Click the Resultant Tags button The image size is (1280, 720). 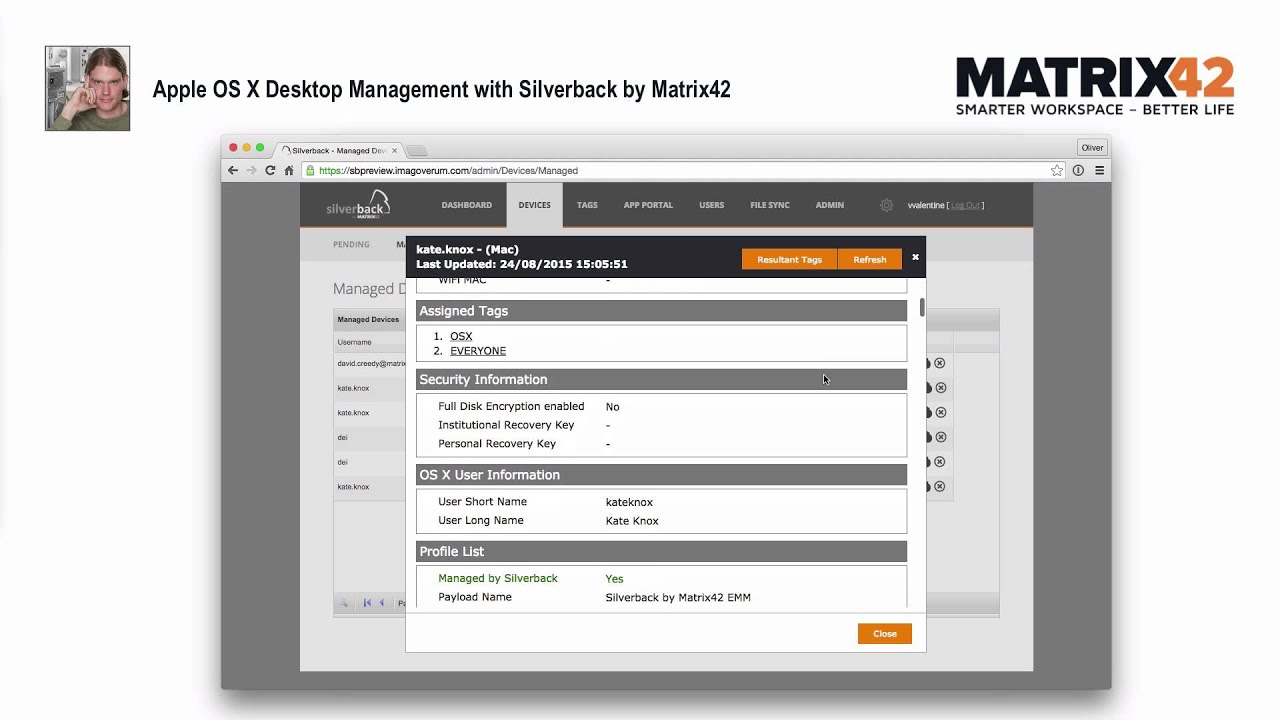click(x=789, y=259)
